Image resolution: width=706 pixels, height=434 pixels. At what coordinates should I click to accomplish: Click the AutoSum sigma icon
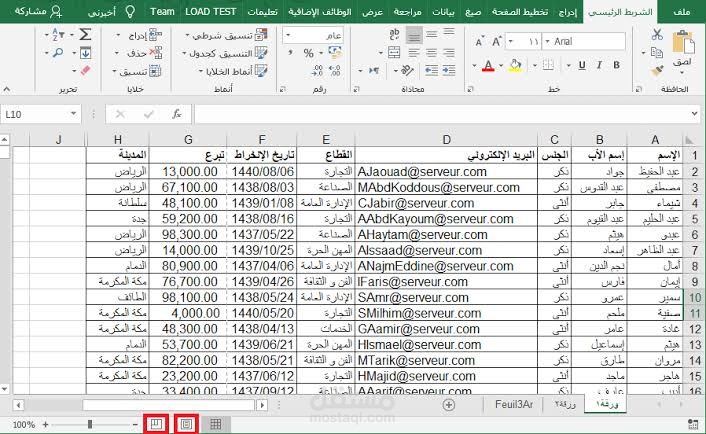pyautogui.click(x=85, y=34)
